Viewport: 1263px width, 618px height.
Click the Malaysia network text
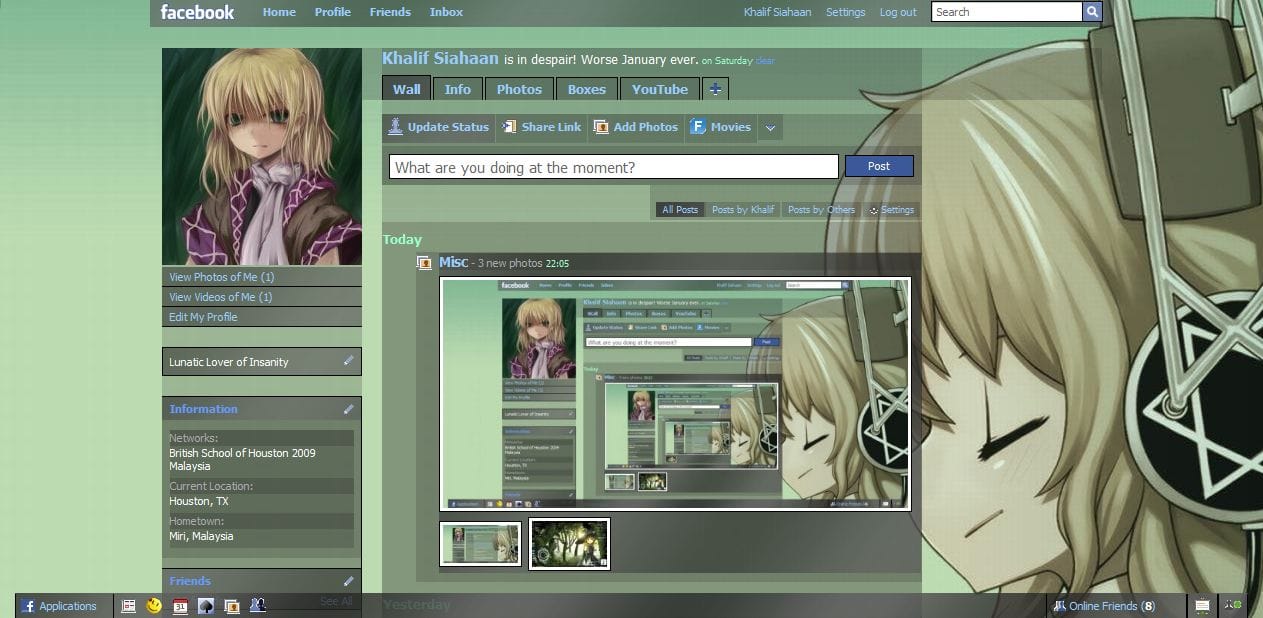tap(190, 466)
